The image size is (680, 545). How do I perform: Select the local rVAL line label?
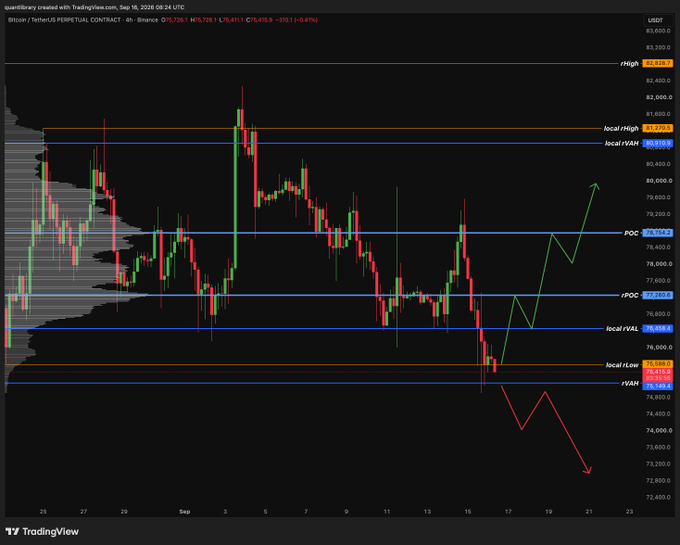pyautogui.click(x=622, y=329)
